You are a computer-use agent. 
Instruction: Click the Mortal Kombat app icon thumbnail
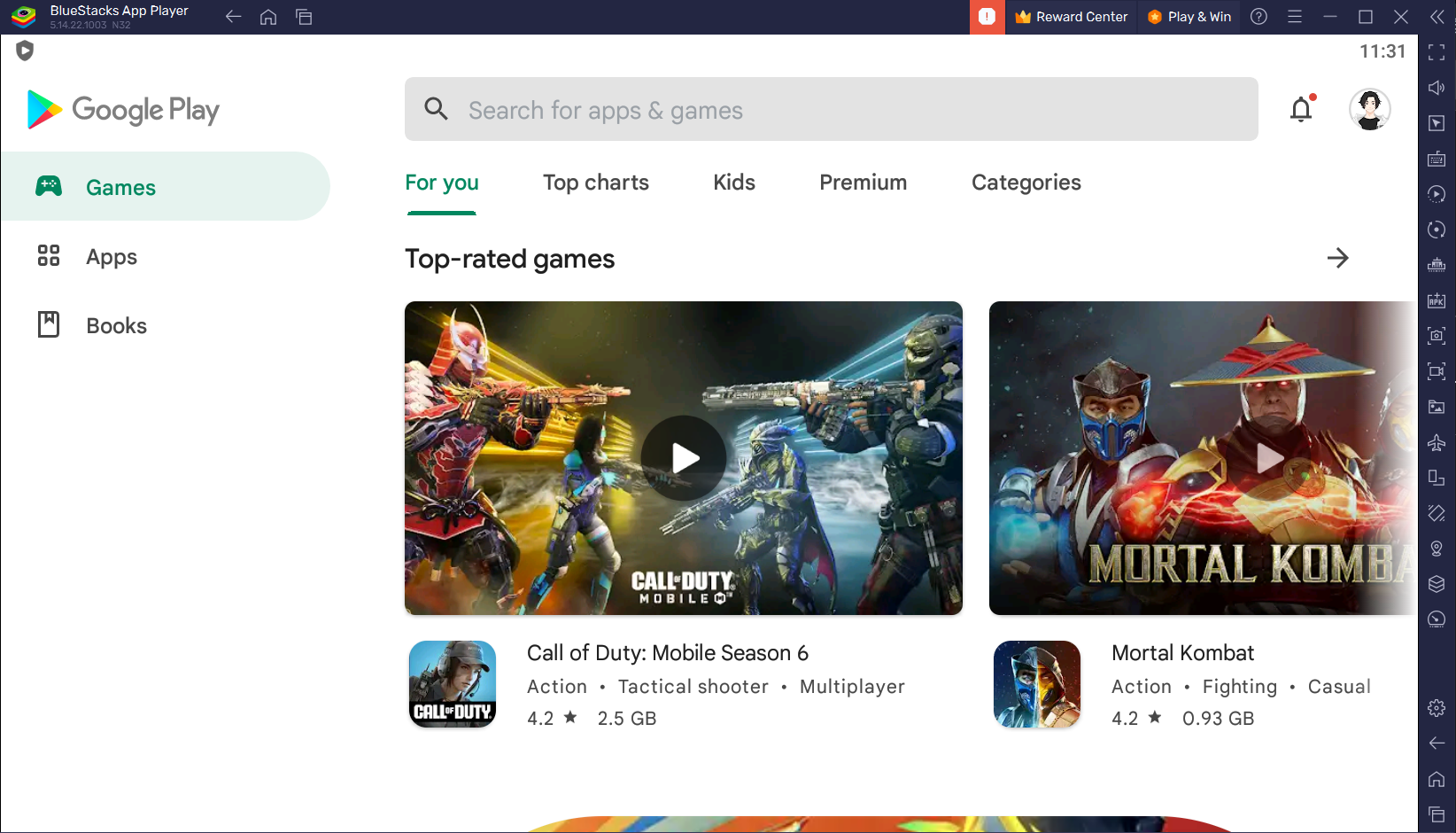click(1037, 684)
